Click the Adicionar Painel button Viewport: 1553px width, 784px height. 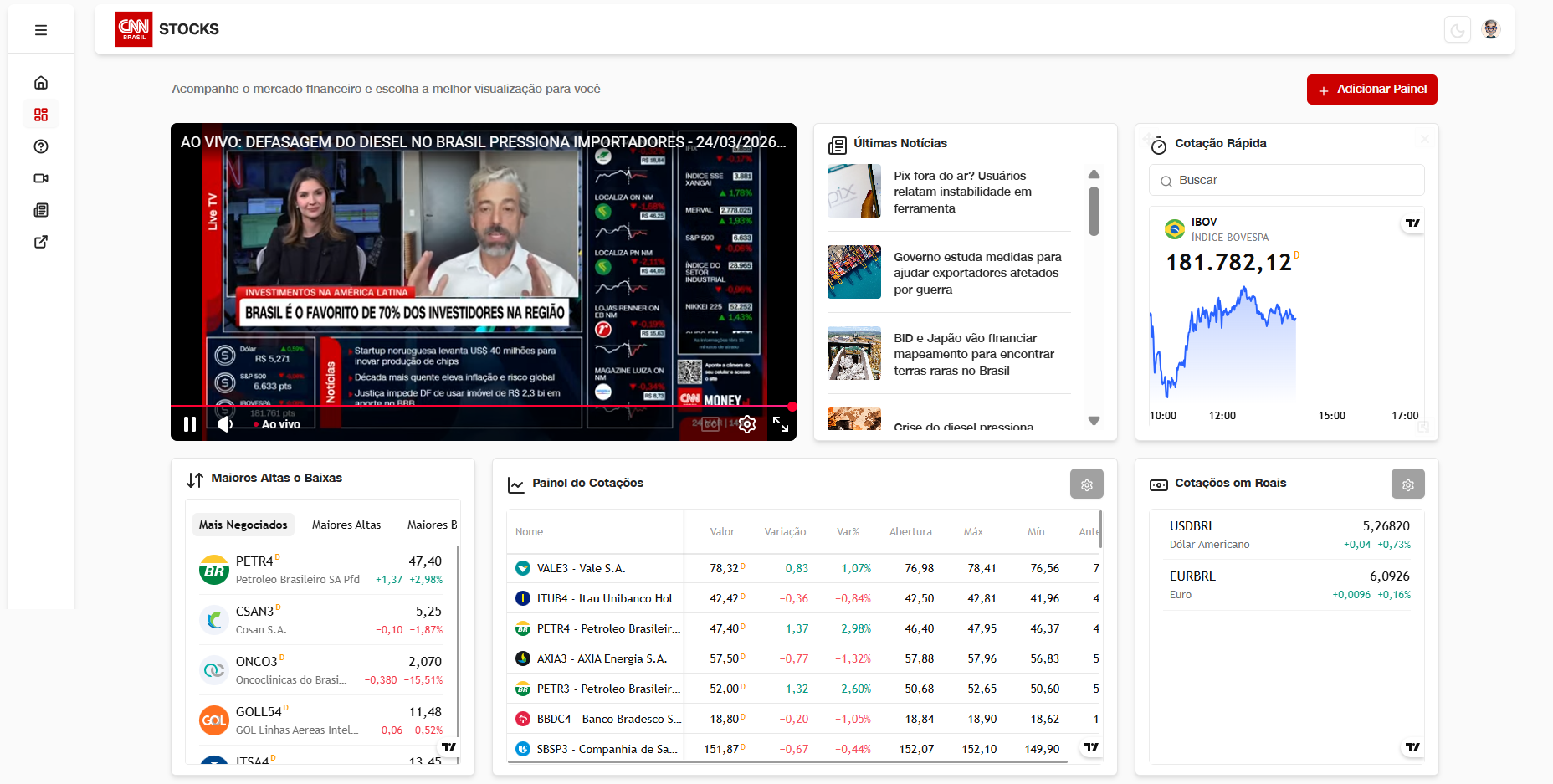click(1371, 90)
